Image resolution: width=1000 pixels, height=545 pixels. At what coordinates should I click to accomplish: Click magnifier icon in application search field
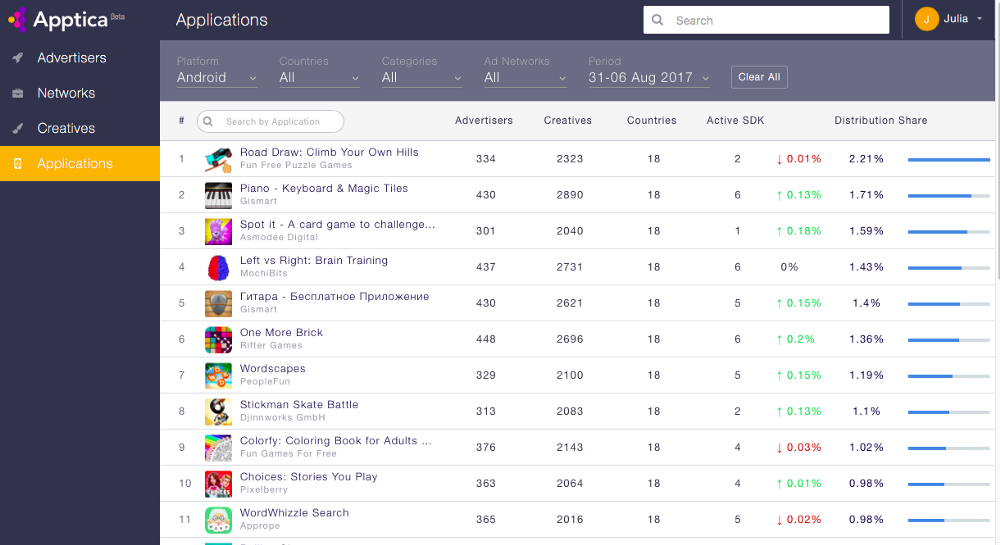208,121
